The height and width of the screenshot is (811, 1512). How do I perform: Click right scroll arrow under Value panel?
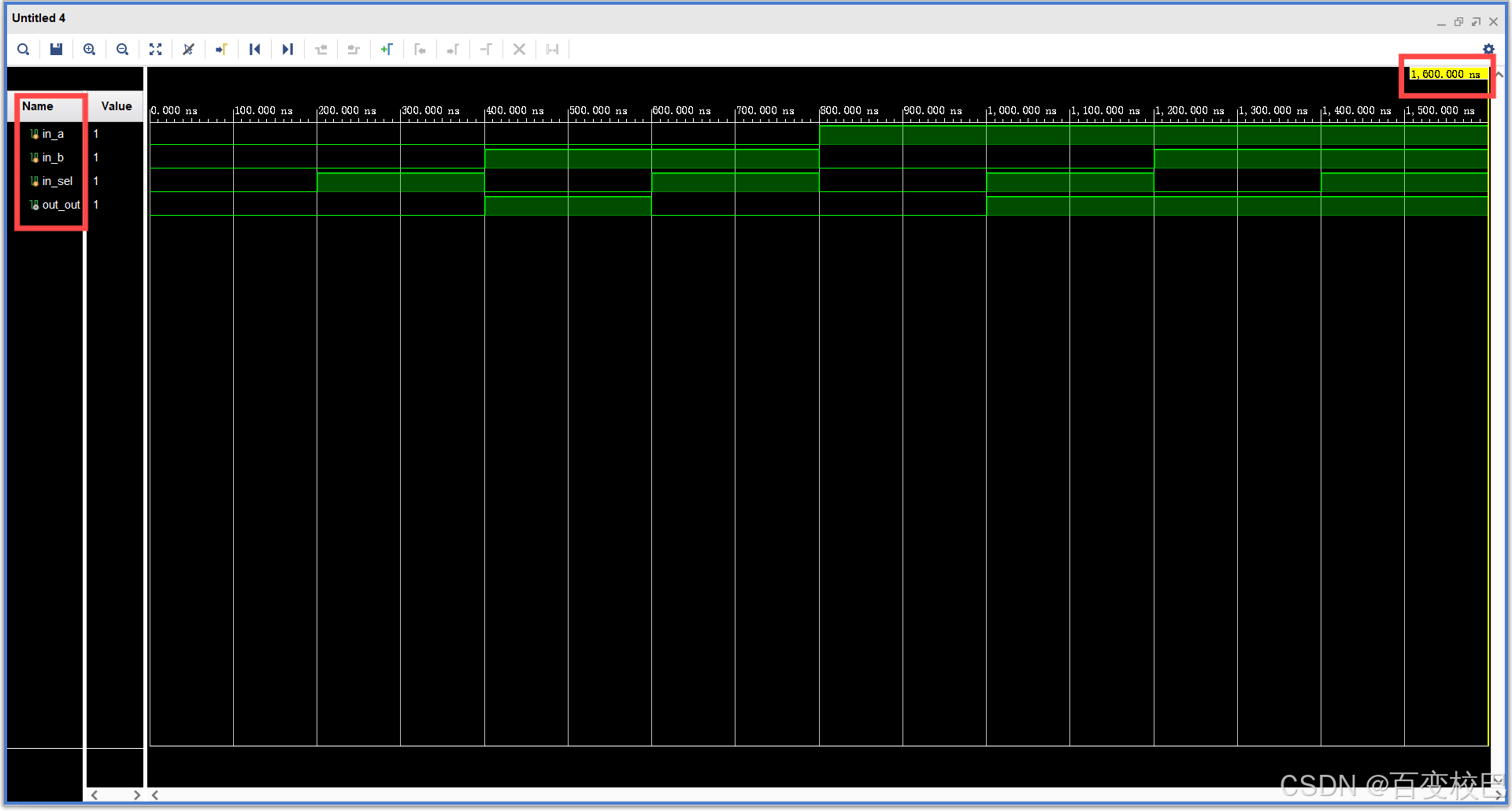[136, 795]
